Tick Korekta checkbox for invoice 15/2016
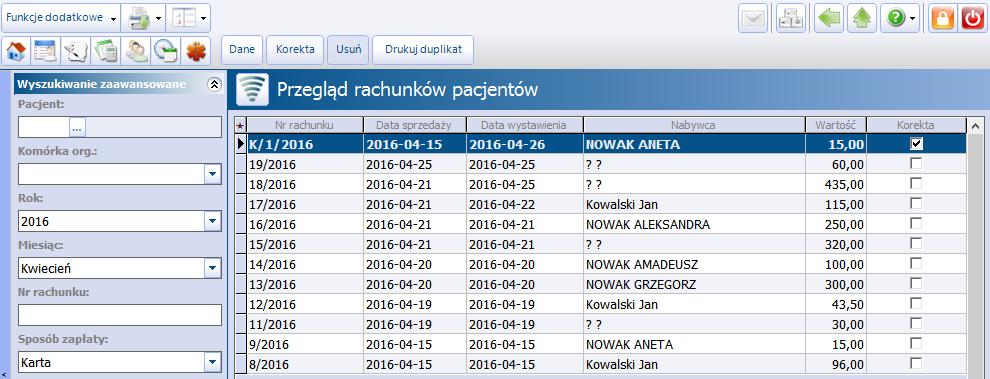This screenshot has height=379, width=990. [x=916, y=244]
